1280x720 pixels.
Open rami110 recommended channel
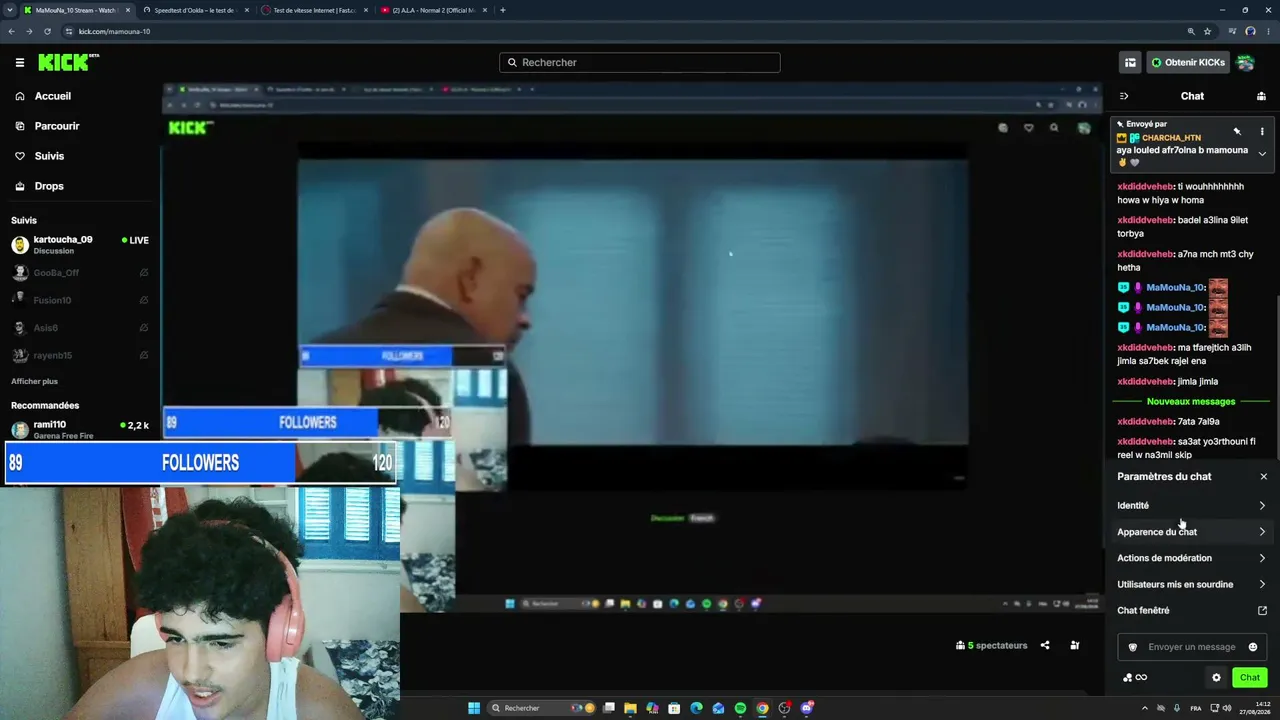click(x=80, y=428)
